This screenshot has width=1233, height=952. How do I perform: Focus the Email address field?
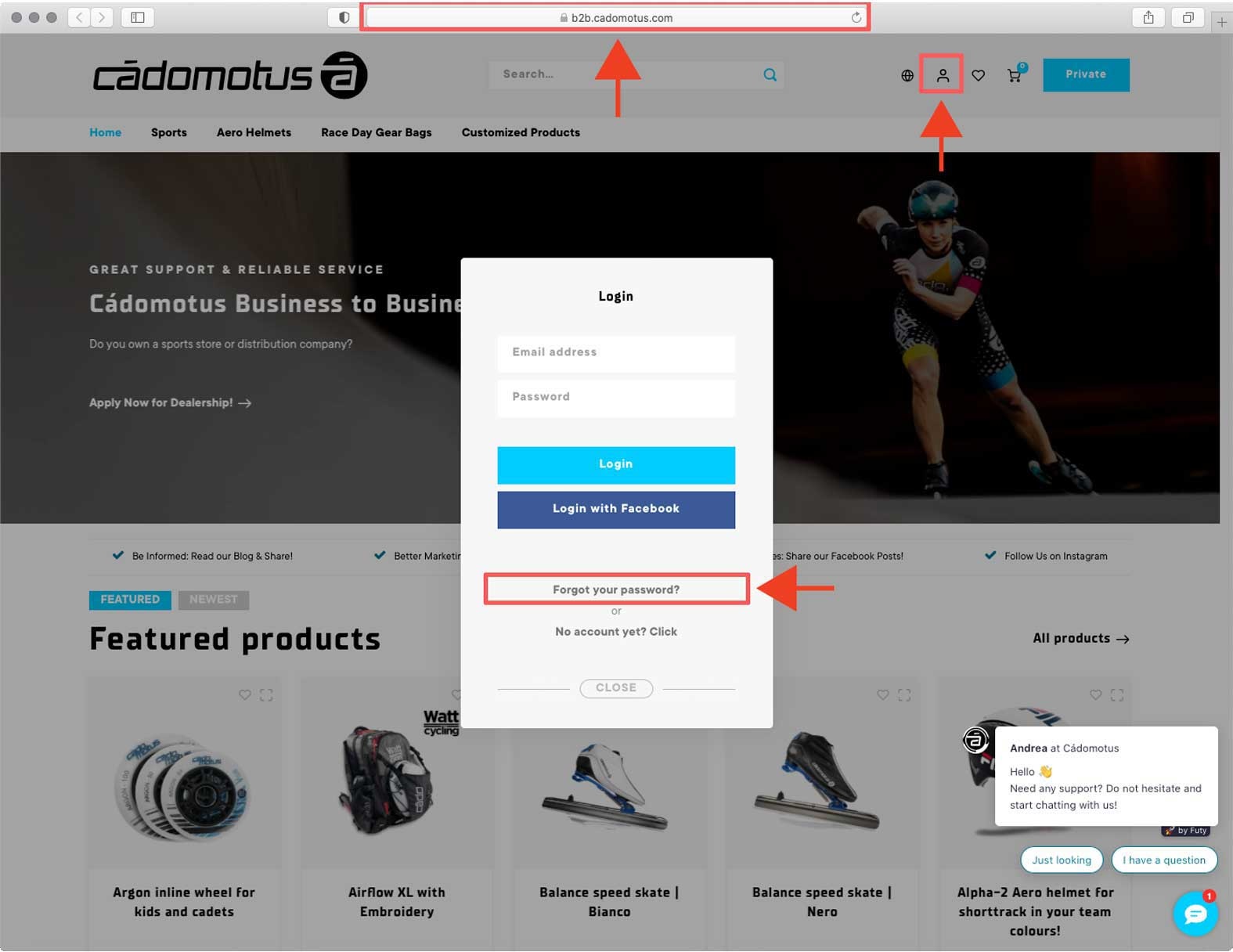pos(616,352)
